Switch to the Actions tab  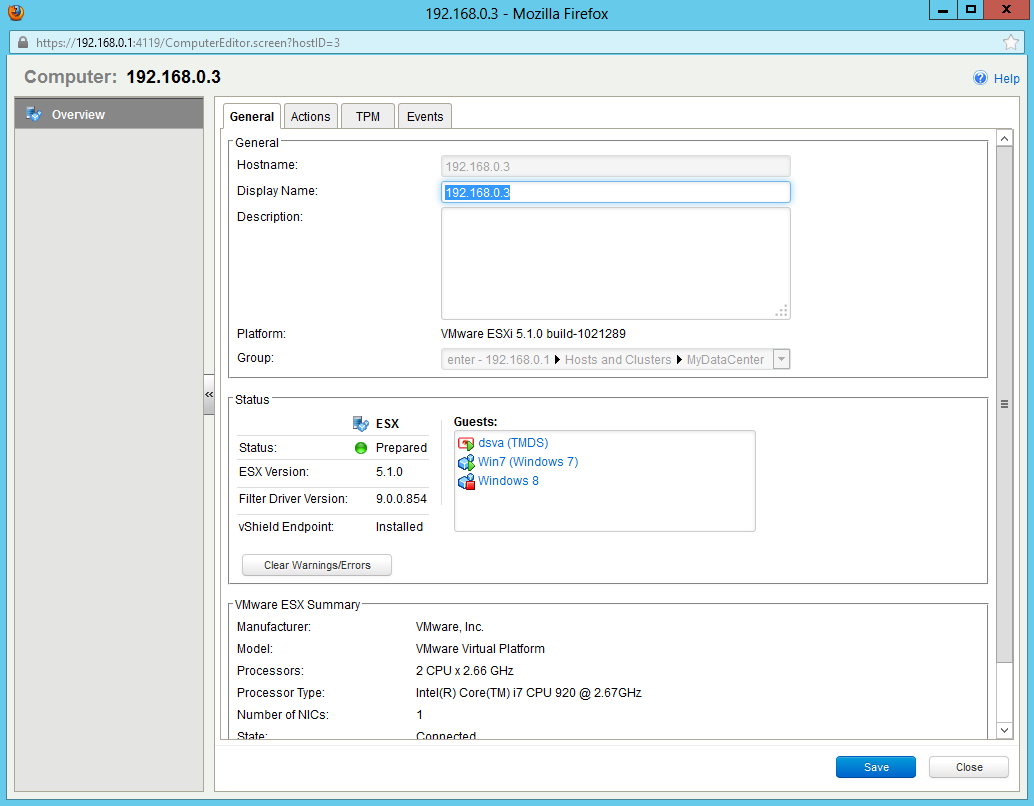pos(311,117)
